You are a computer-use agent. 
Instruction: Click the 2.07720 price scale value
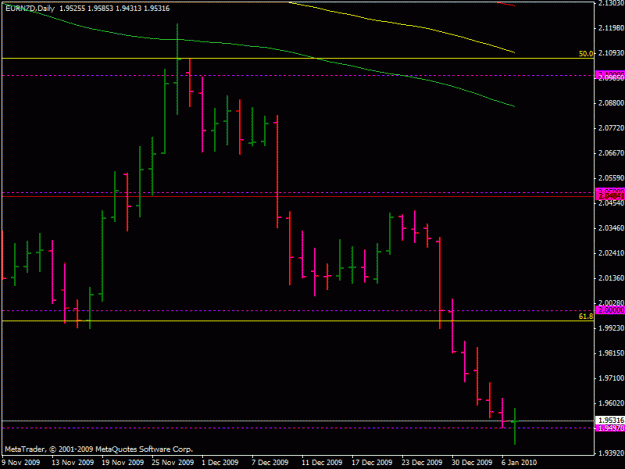click(x=611, y=128)
